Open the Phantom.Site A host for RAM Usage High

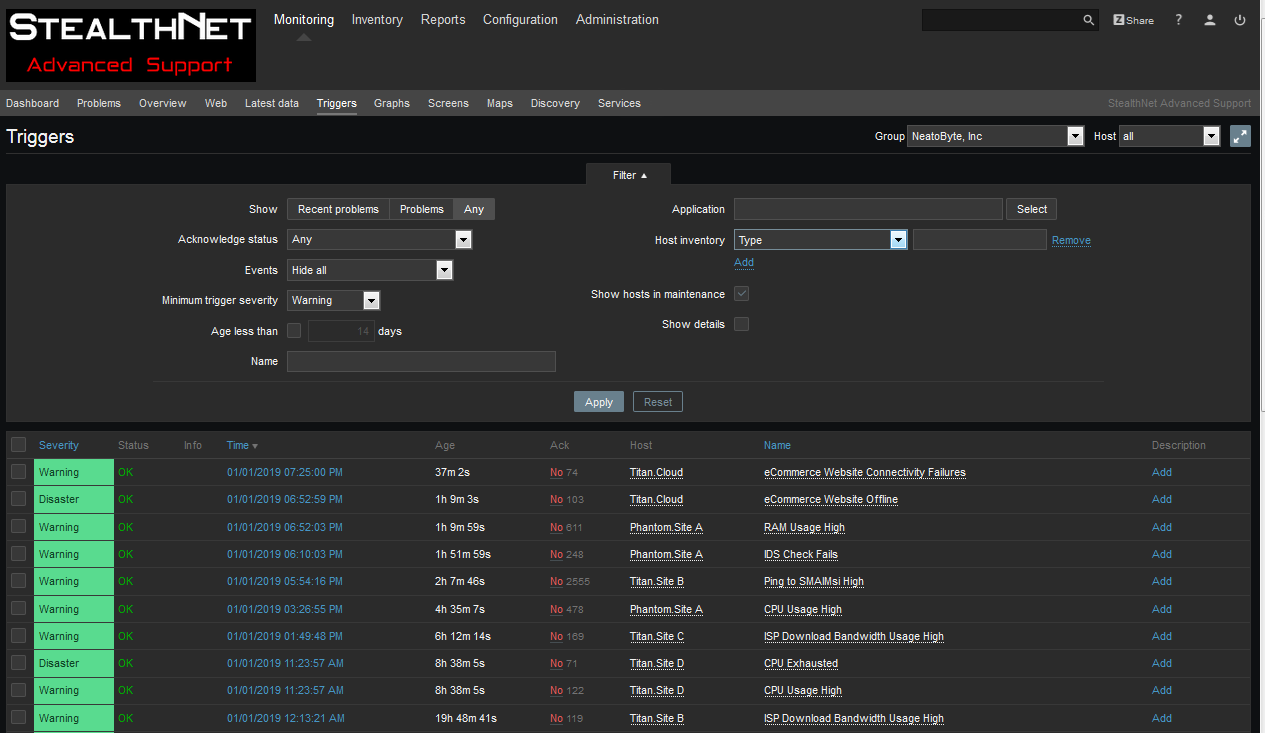[666, 527]
